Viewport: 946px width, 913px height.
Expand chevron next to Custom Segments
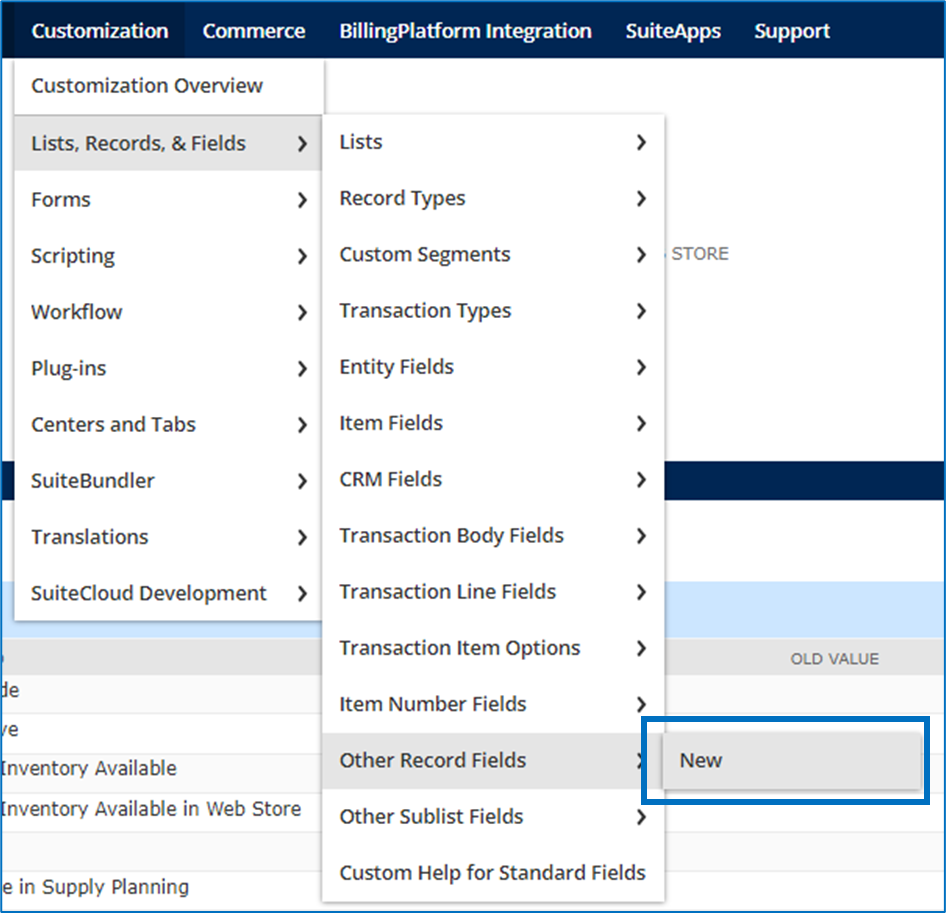pyautogui.click(x=641, y=255)
